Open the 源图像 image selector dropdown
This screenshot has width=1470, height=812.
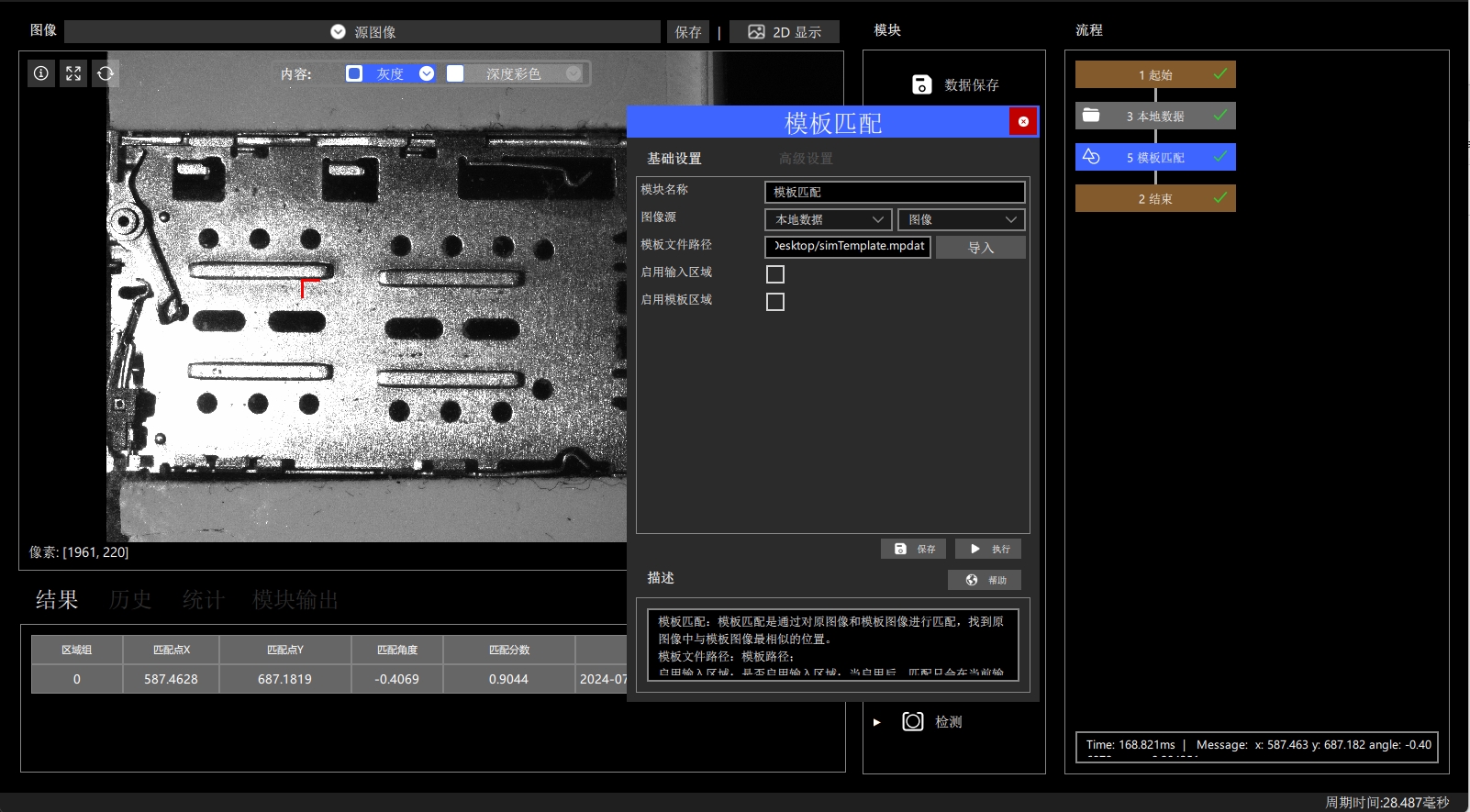pos(362,32)
